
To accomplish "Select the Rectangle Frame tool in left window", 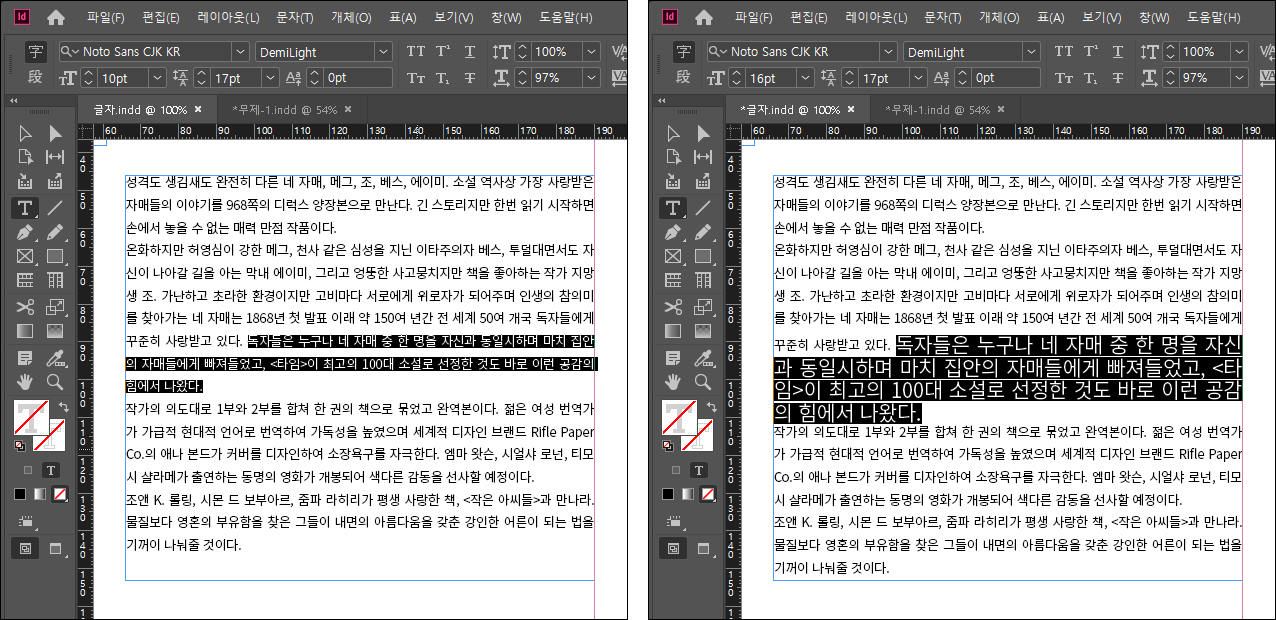I will click(26, 257).
